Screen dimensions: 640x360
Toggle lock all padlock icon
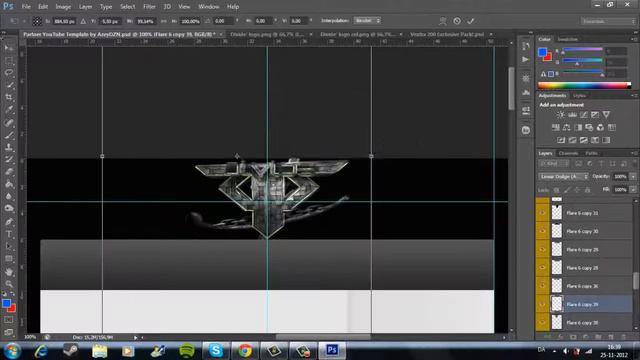click(588, 190)
